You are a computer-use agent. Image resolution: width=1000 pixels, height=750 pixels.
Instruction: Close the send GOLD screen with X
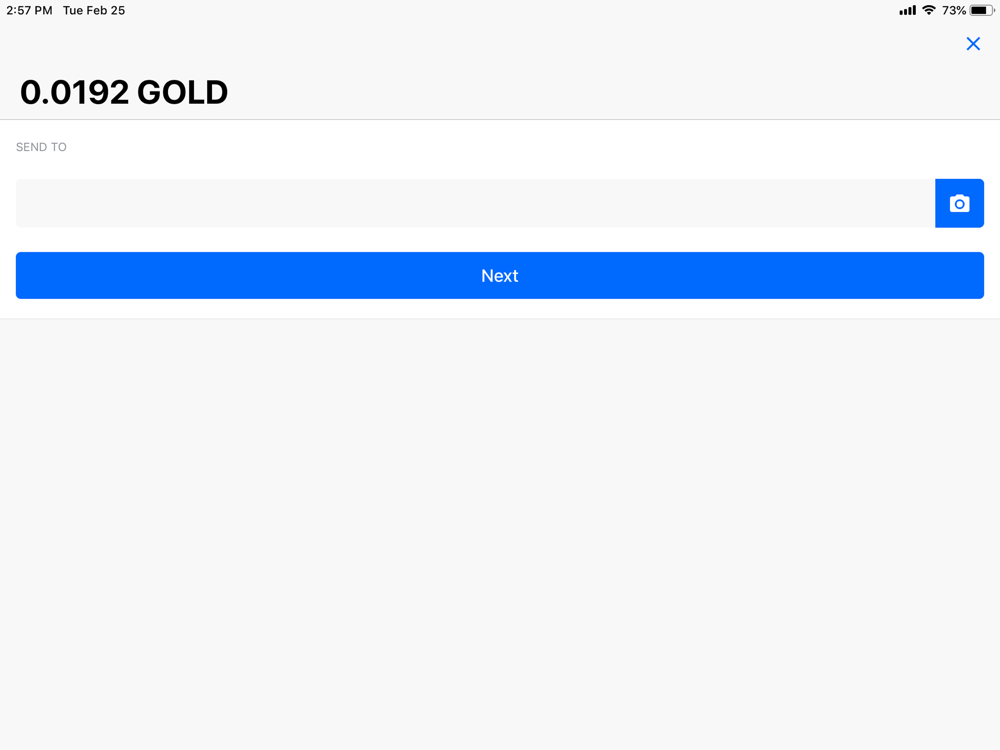[973, 44]
